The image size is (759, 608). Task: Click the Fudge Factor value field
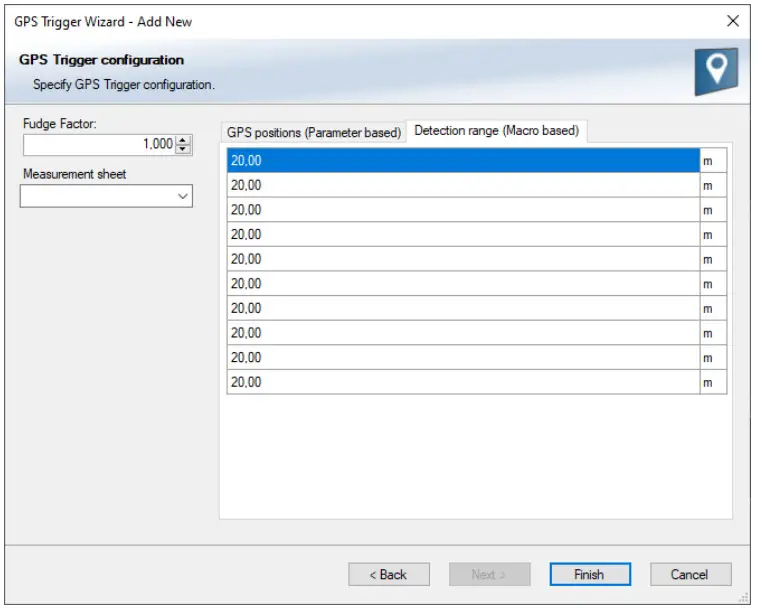(x=100, y=144)
